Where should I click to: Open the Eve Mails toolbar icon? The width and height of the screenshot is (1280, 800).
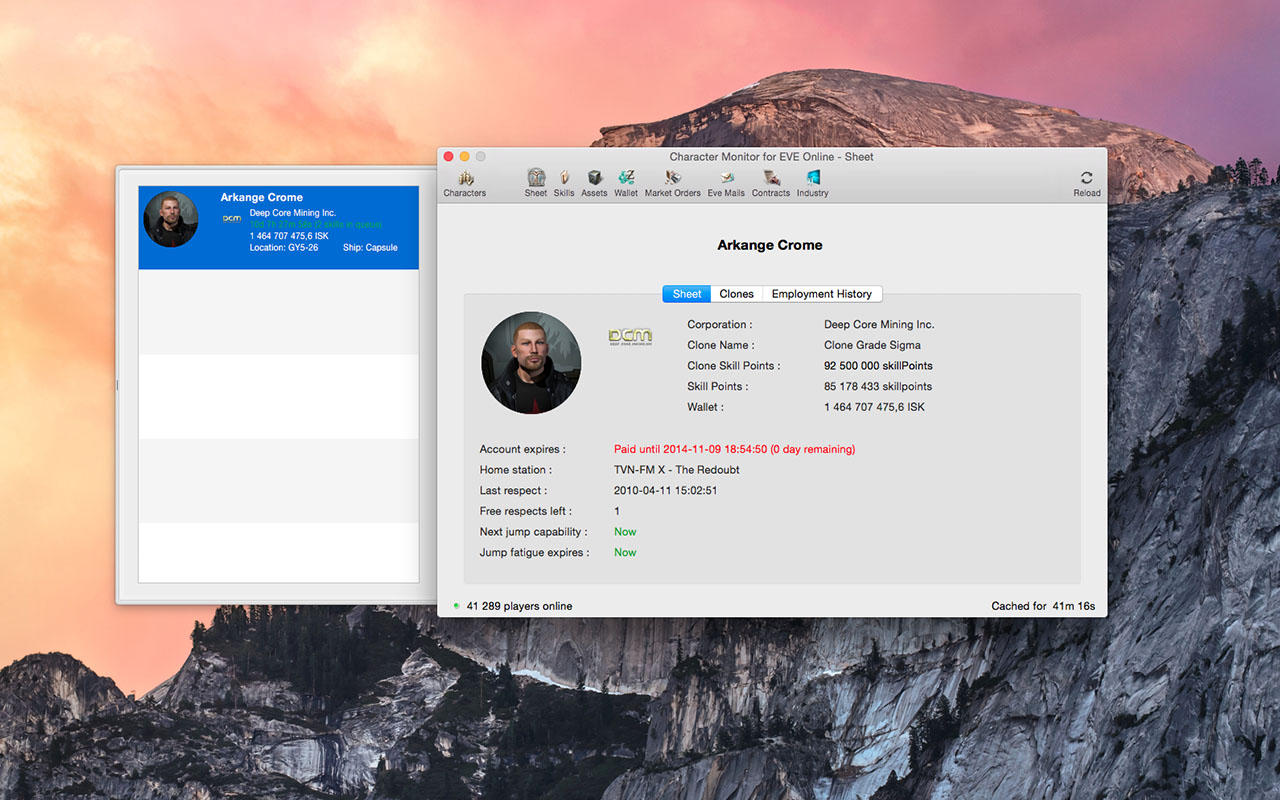pyautogui.click(x=726, y=183)
